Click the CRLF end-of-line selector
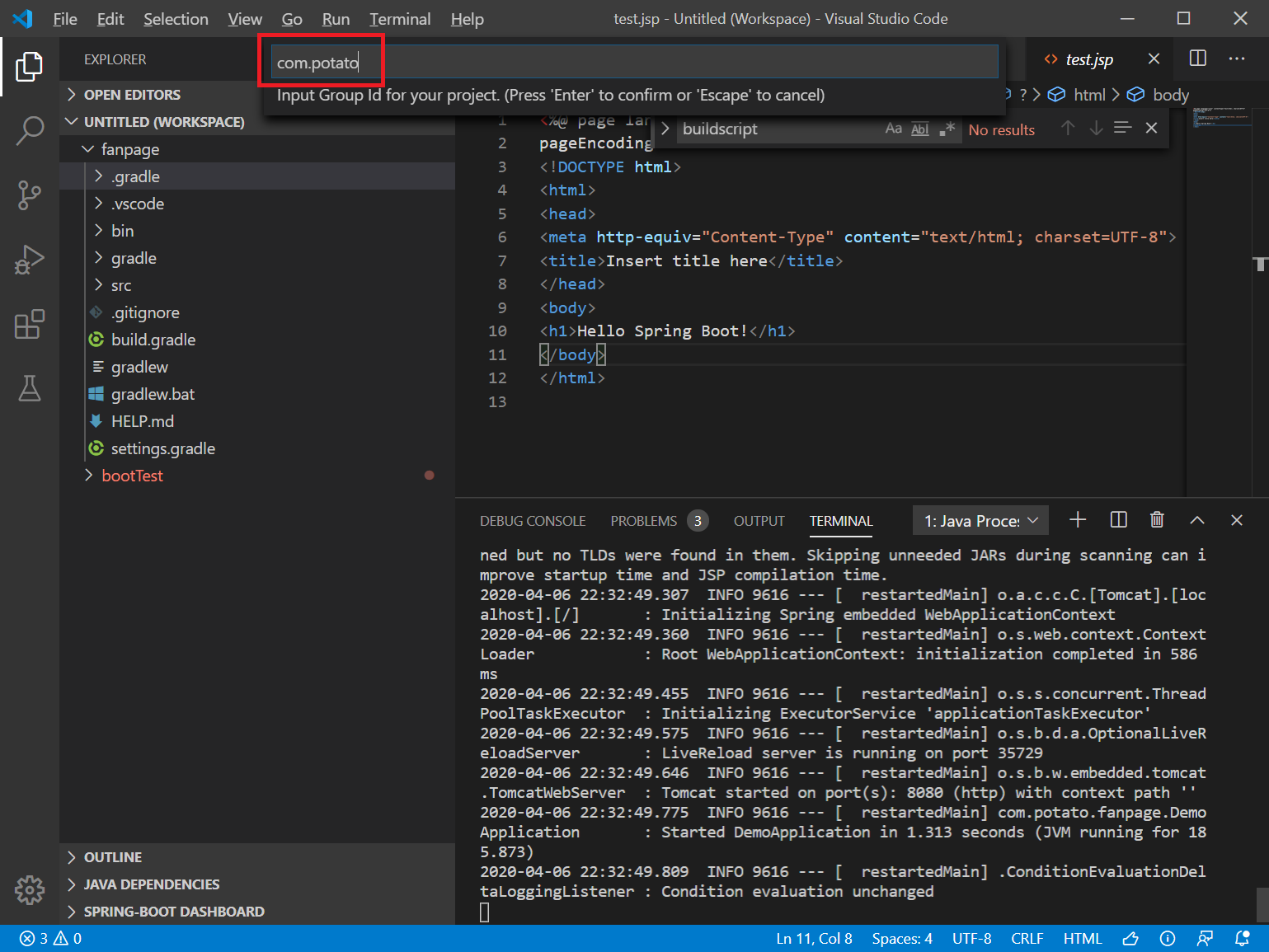This screenshot has height=952, width=1269. 1027,939
